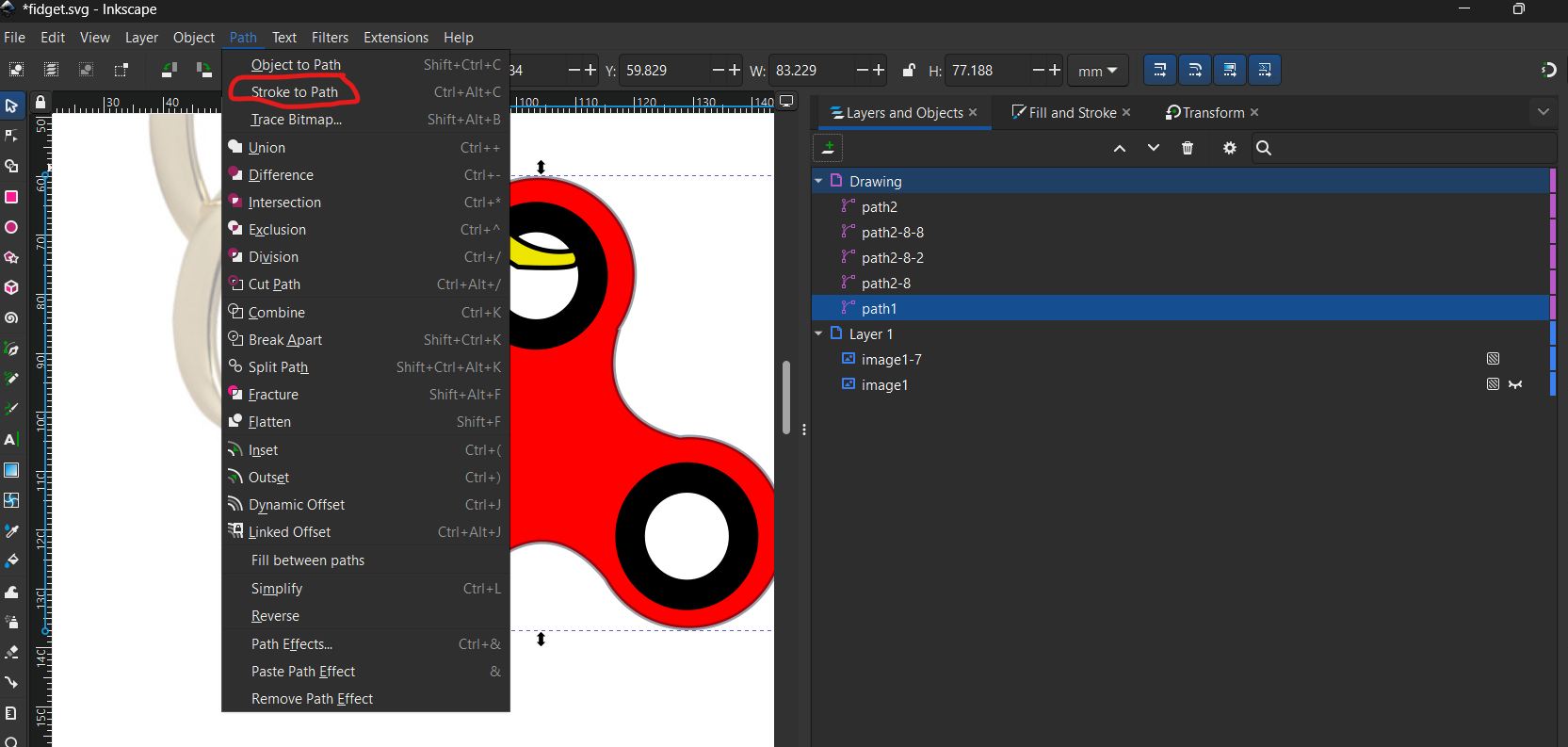Unhide the image1 layer item
The width and height of the screenshot is (1568, 747).
[x=1514, y=384]
